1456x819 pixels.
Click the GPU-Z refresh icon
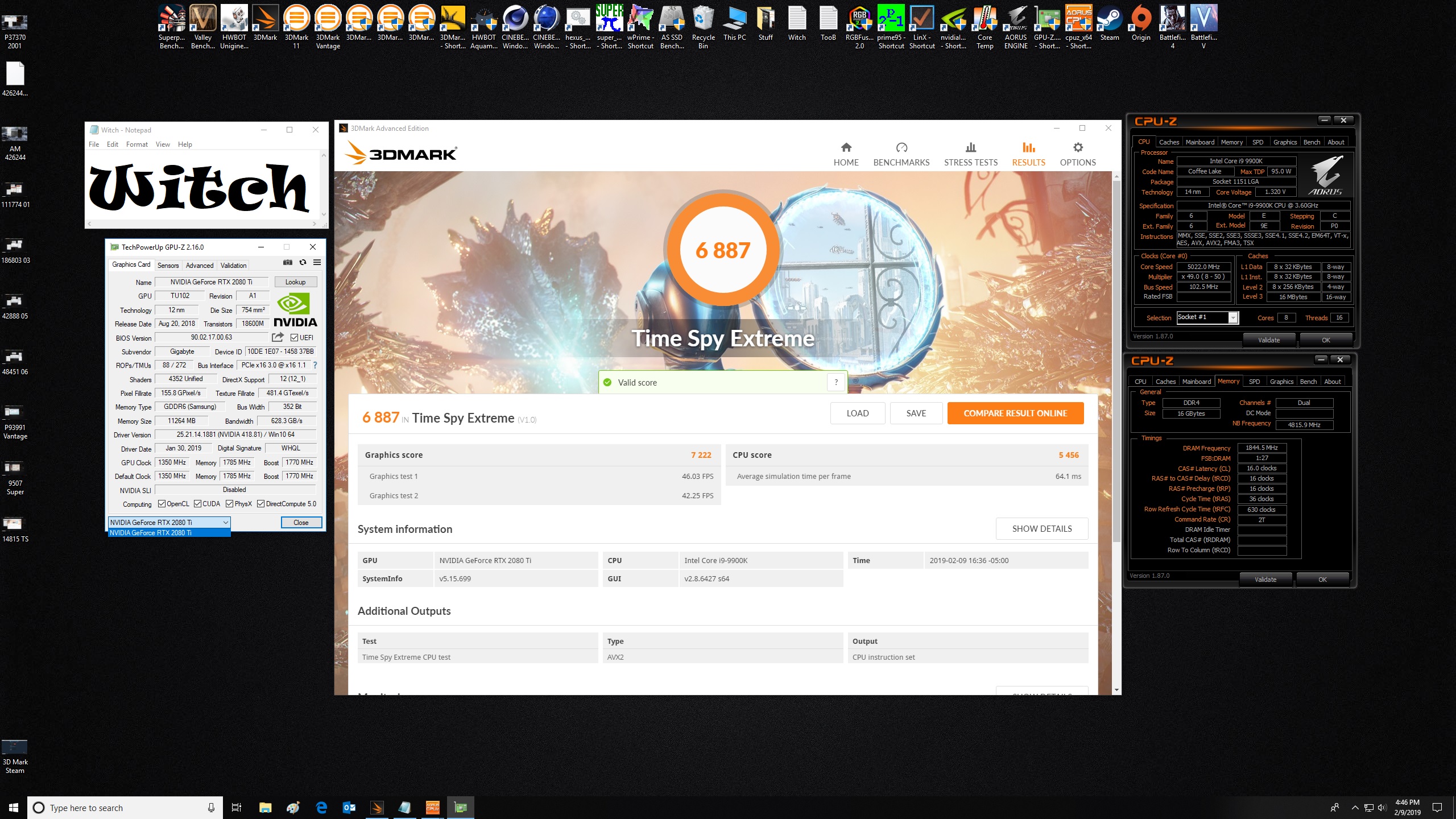click(x=303, y=262)
